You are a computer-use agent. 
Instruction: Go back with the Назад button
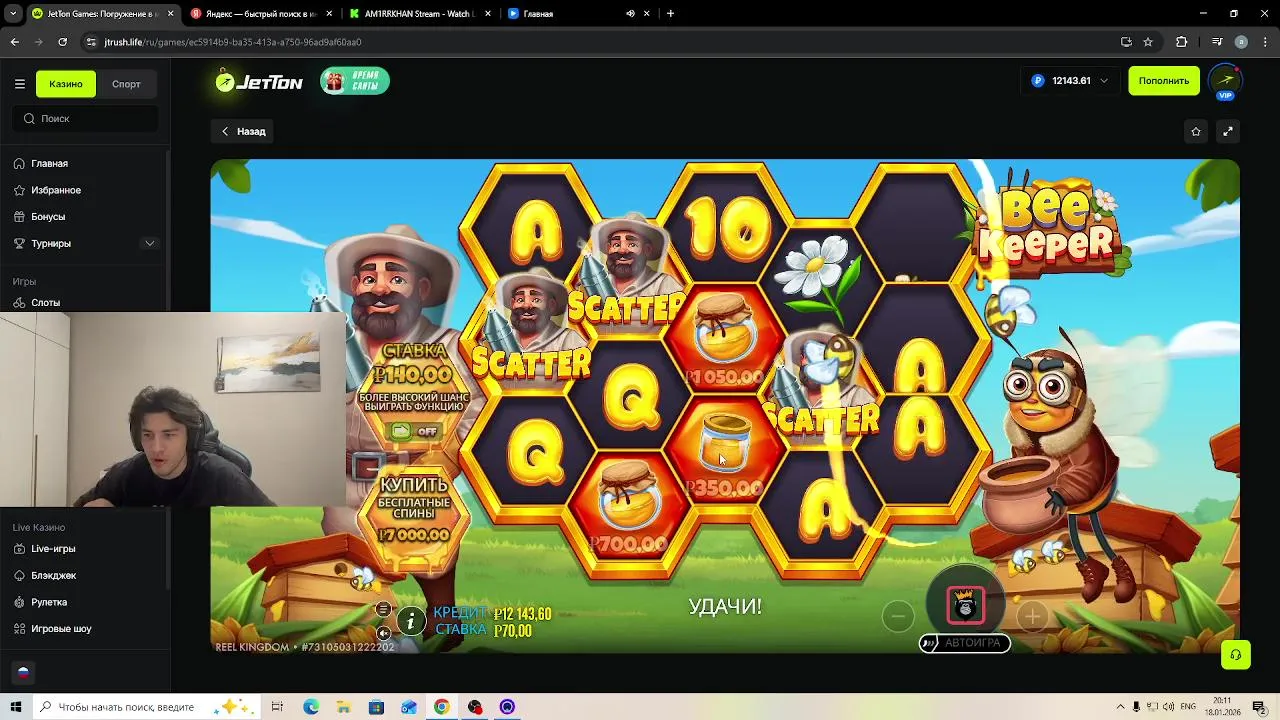click(x=243, y=131)
